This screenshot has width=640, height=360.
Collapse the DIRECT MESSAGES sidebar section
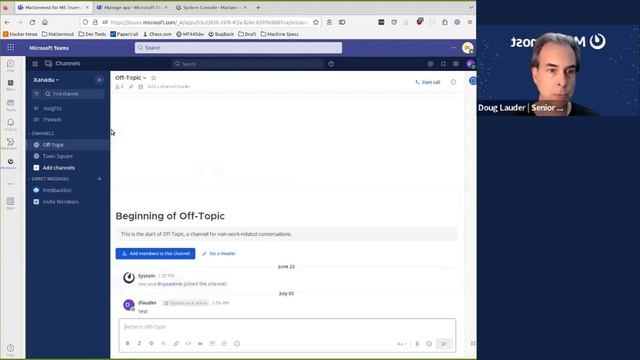[49, 179]
